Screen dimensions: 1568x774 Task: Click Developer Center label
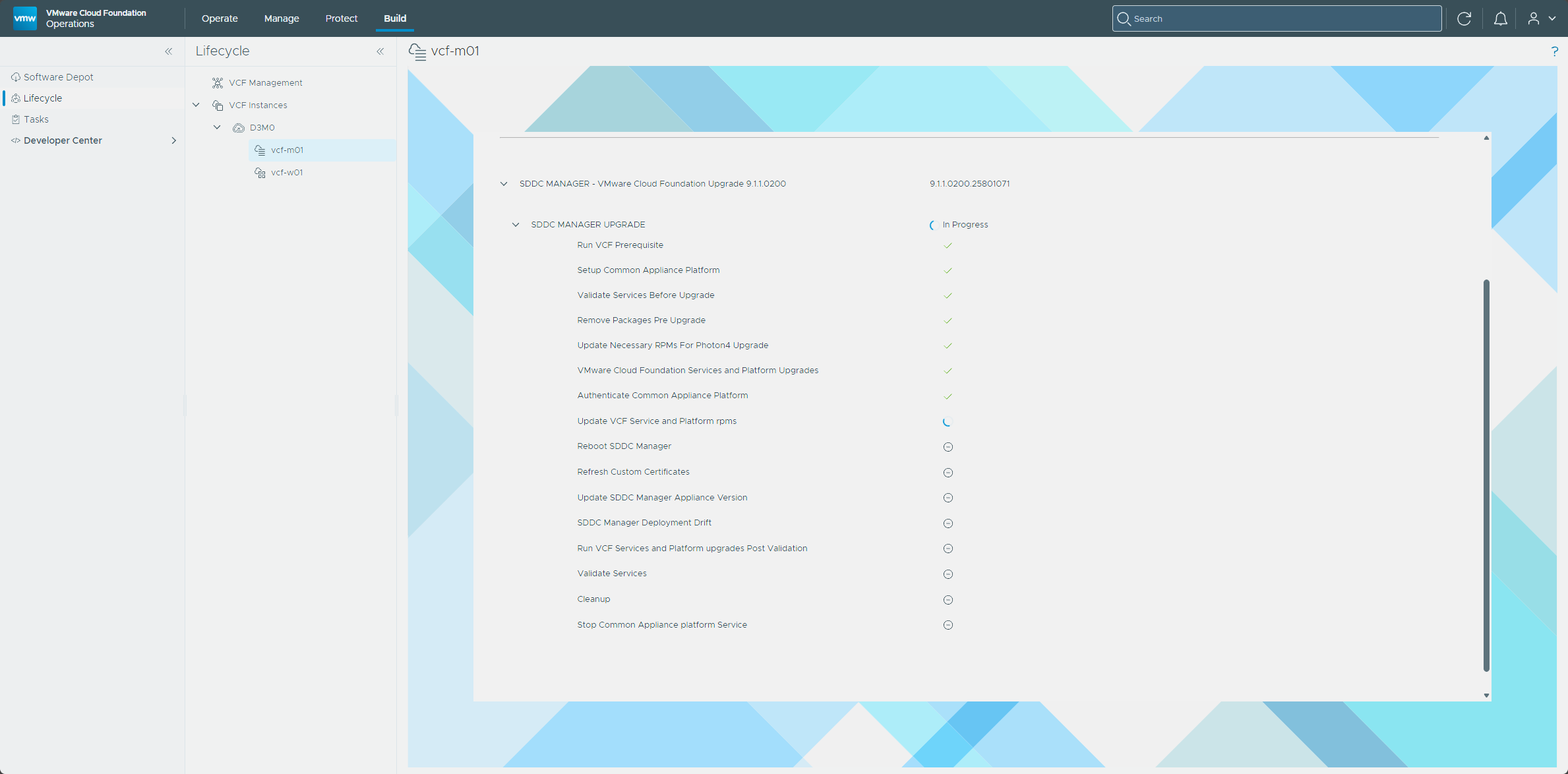(63, 140)
